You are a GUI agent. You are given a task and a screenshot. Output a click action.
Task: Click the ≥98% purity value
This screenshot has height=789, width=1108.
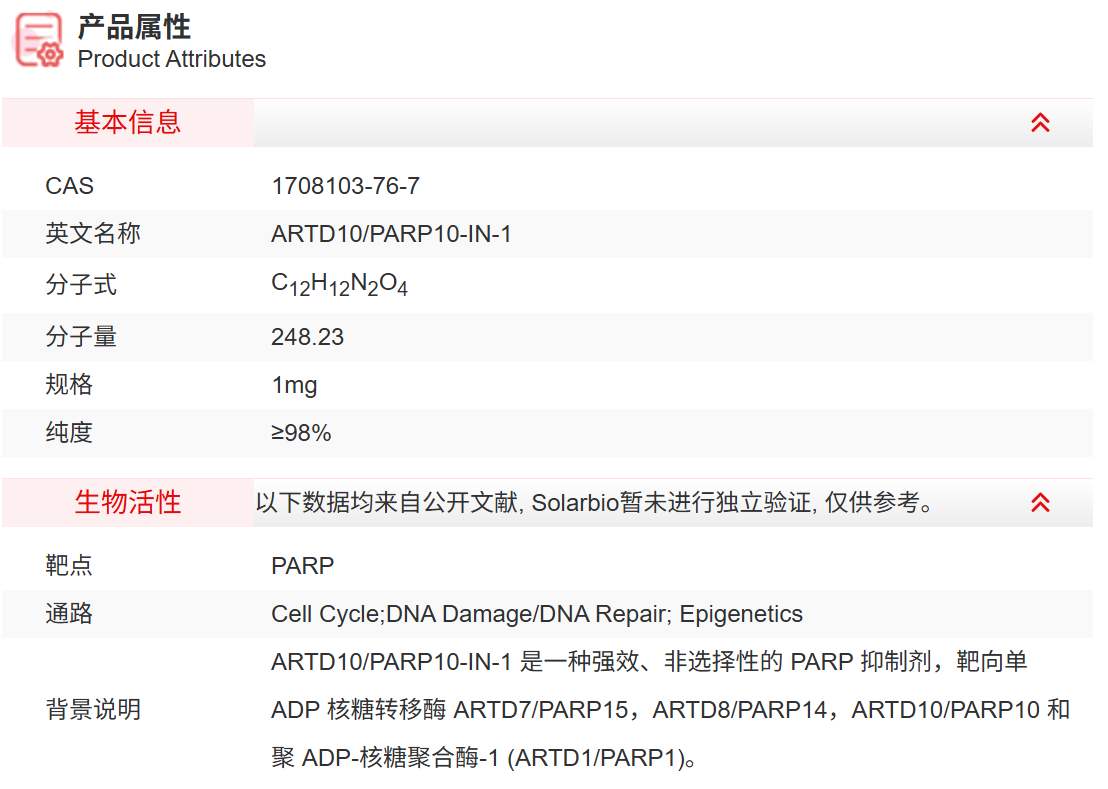coord(301,433)
